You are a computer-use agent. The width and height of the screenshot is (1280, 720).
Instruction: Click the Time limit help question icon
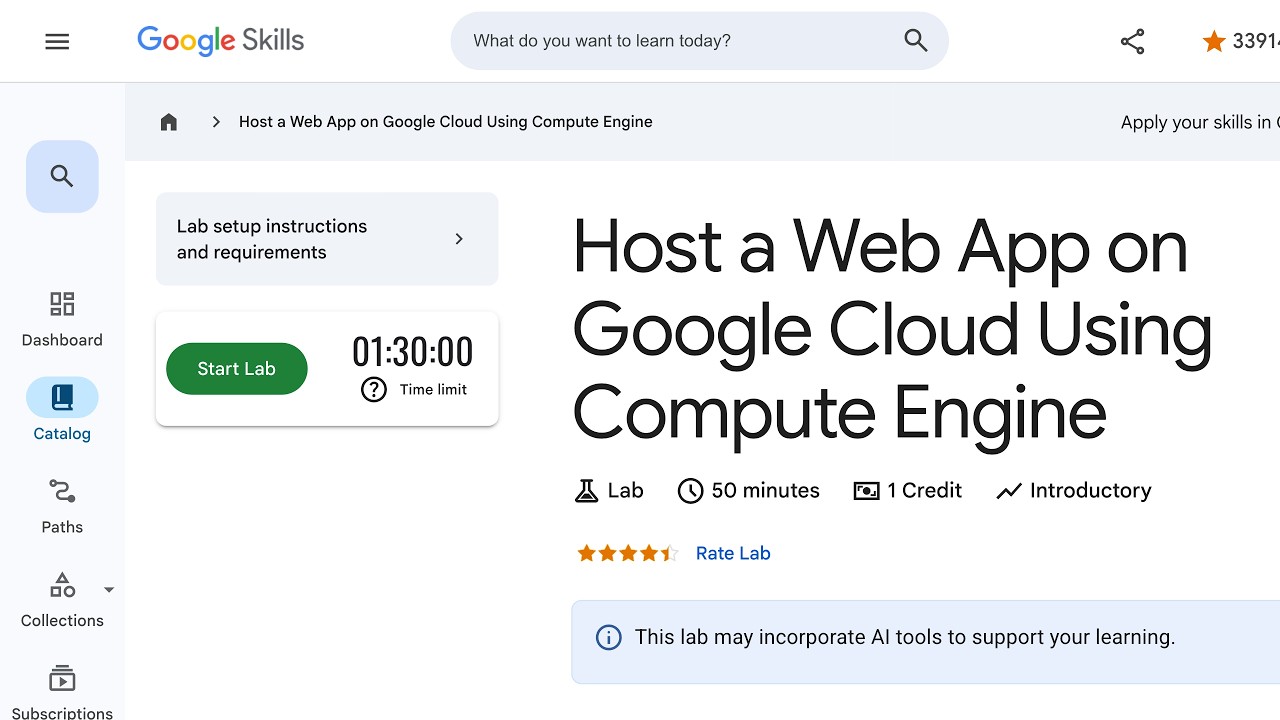pos(374,390)
